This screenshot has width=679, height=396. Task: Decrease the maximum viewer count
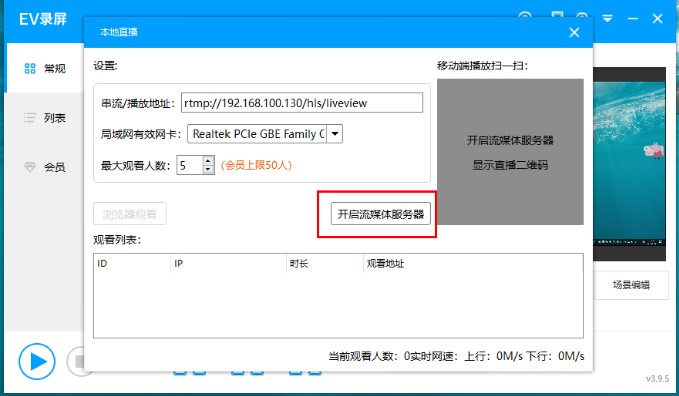(208, 169)
